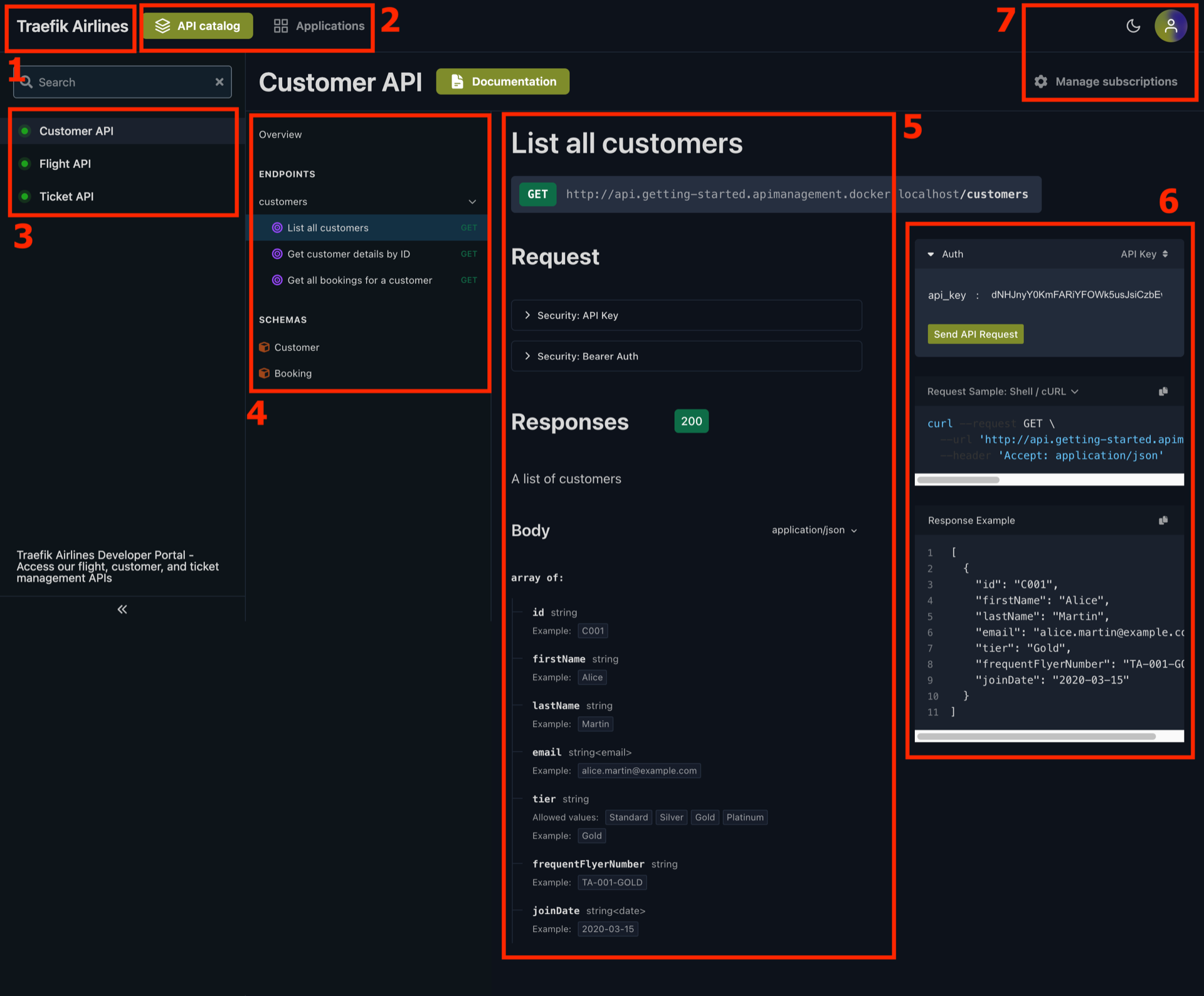1204x996 pixels.
Task: Click the Customer schema cube icon
Action: coord(264,347)
